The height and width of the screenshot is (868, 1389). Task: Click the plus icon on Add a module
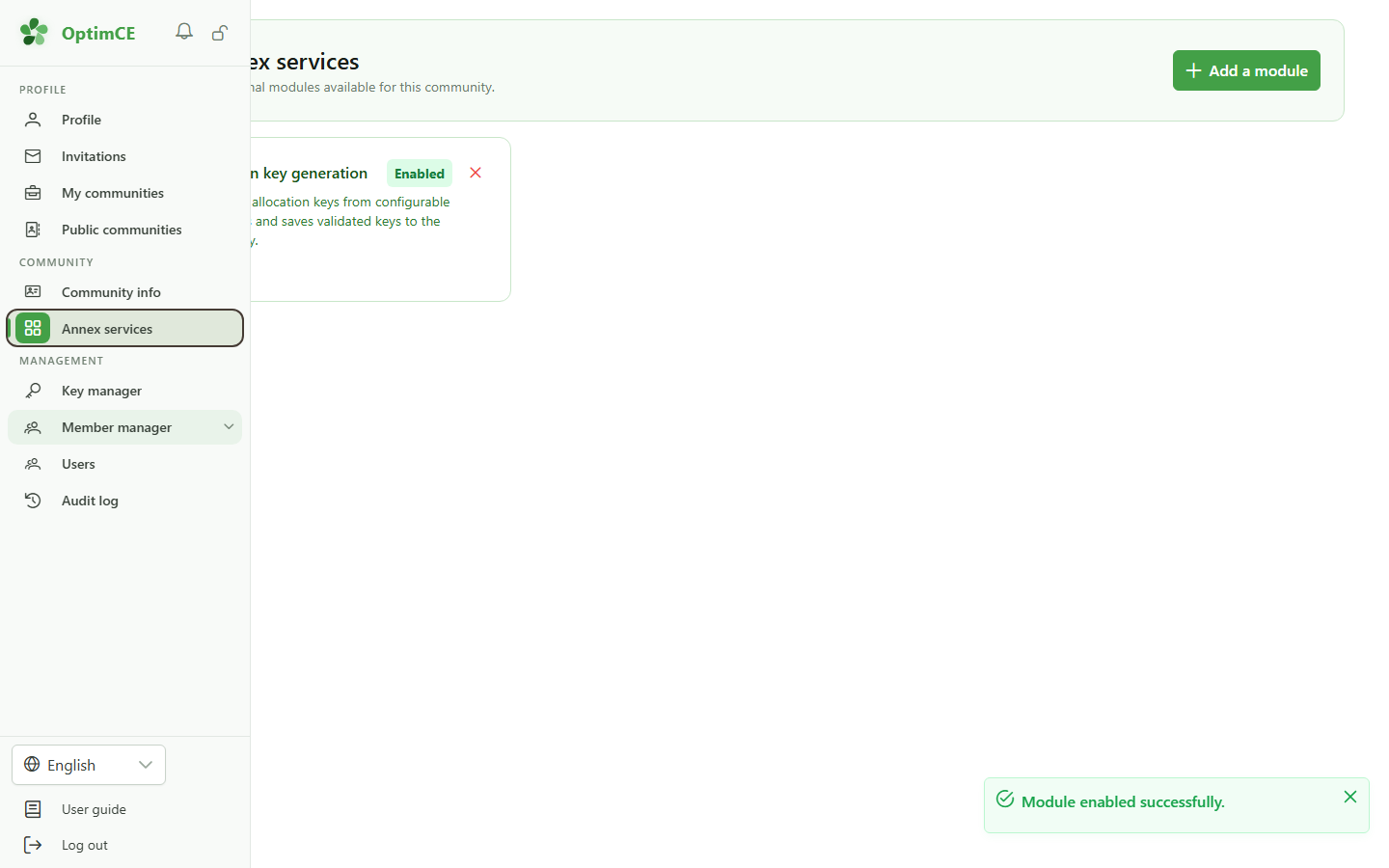click(x=1193, y=70)
